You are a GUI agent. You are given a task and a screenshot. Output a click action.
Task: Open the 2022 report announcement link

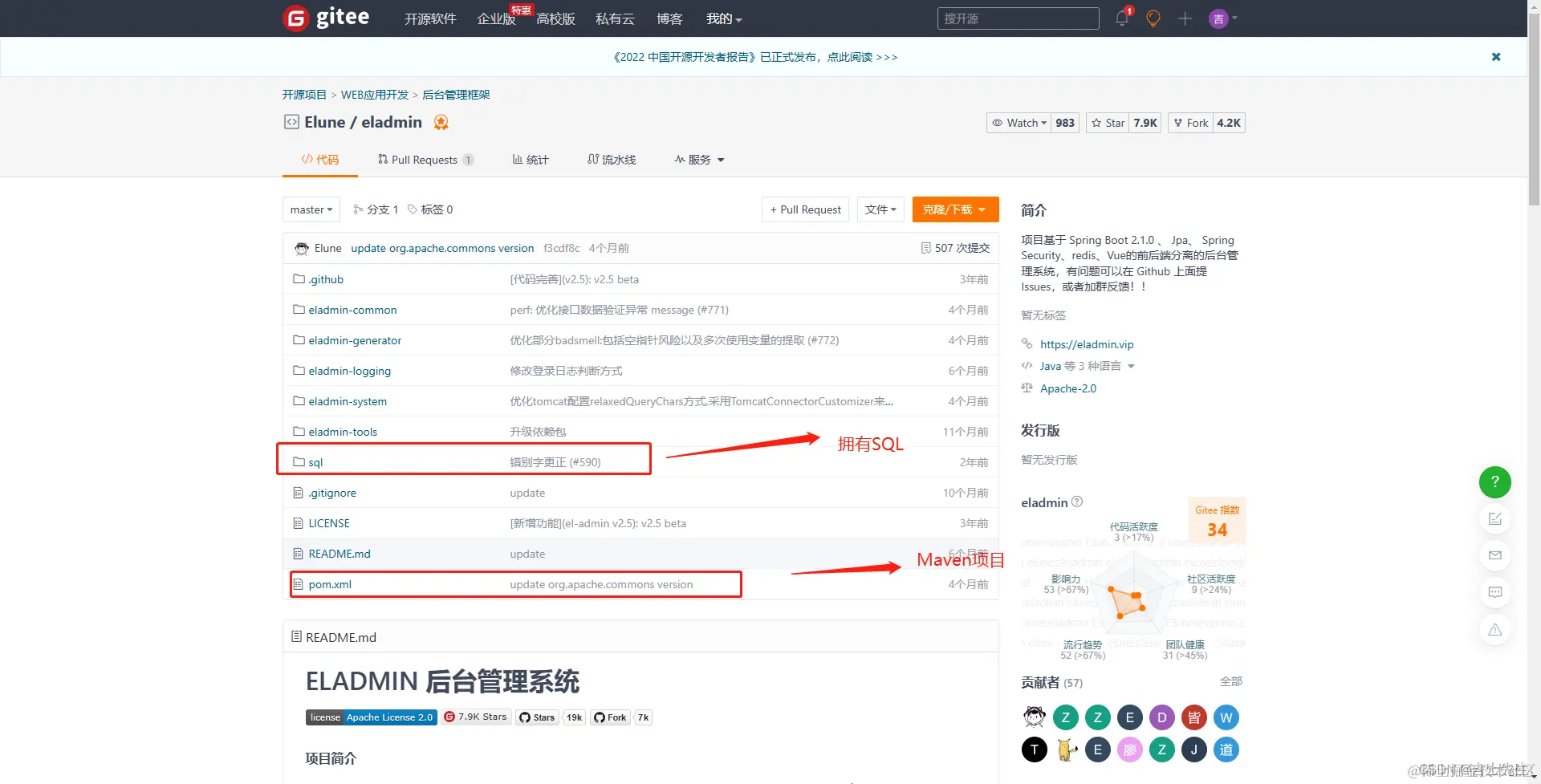click(x=755, y=57)
